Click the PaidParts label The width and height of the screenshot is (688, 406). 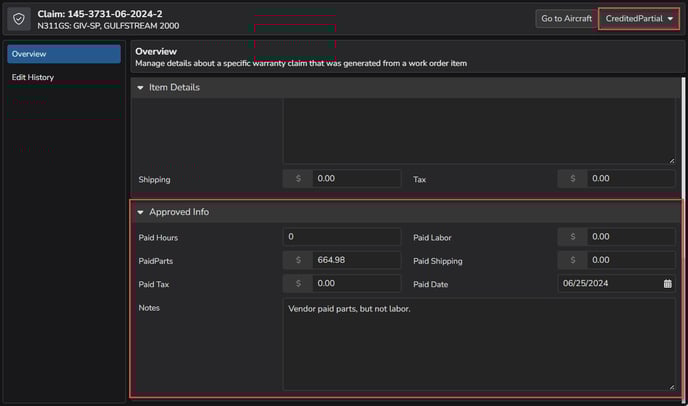156,261
